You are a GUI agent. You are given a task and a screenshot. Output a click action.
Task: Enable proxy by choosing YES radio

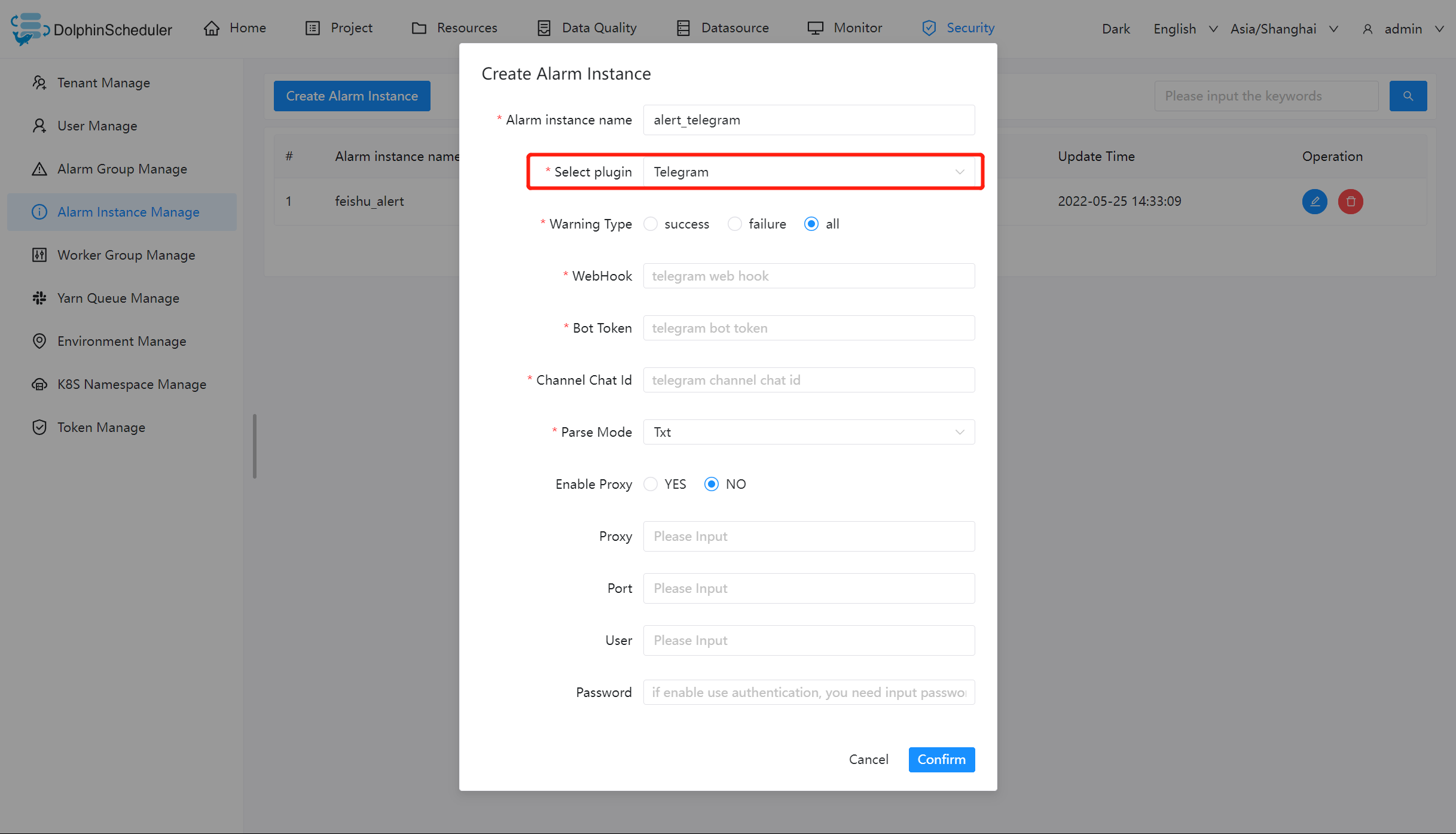pos(651,484)
